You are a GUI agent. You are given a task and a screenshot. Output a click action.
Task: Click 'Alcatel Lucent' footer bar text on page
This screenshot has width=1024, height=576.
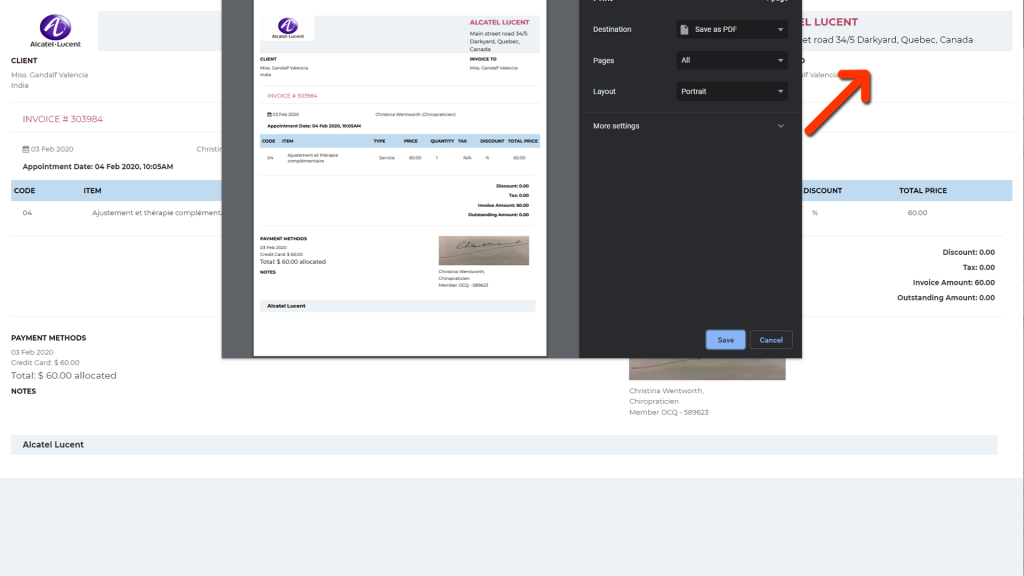[53, 445]
